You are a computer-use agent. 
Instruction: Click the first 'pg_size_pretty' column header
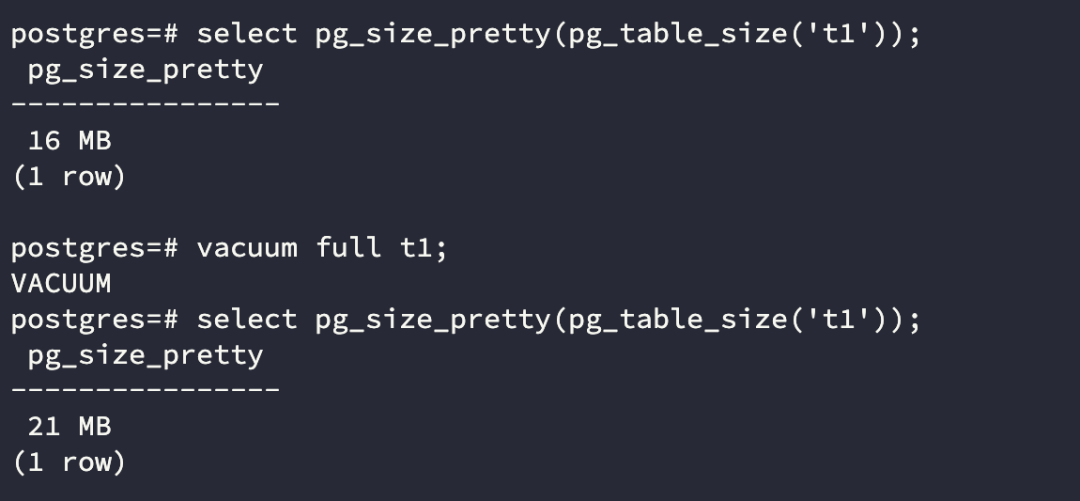click(x=145, y=70)
